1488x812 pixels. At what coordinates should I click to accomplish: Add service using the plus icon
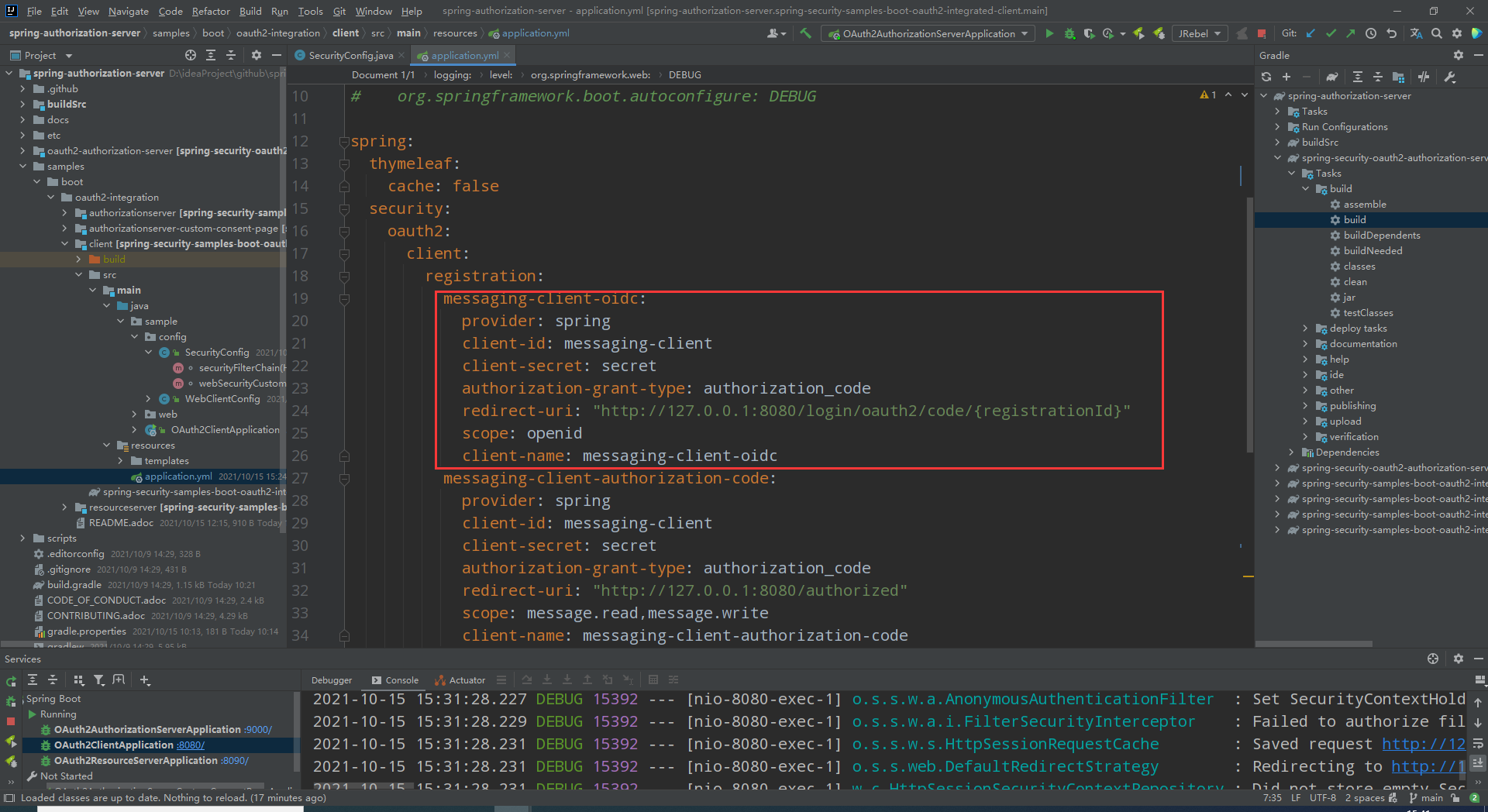[x=145, y=680]
